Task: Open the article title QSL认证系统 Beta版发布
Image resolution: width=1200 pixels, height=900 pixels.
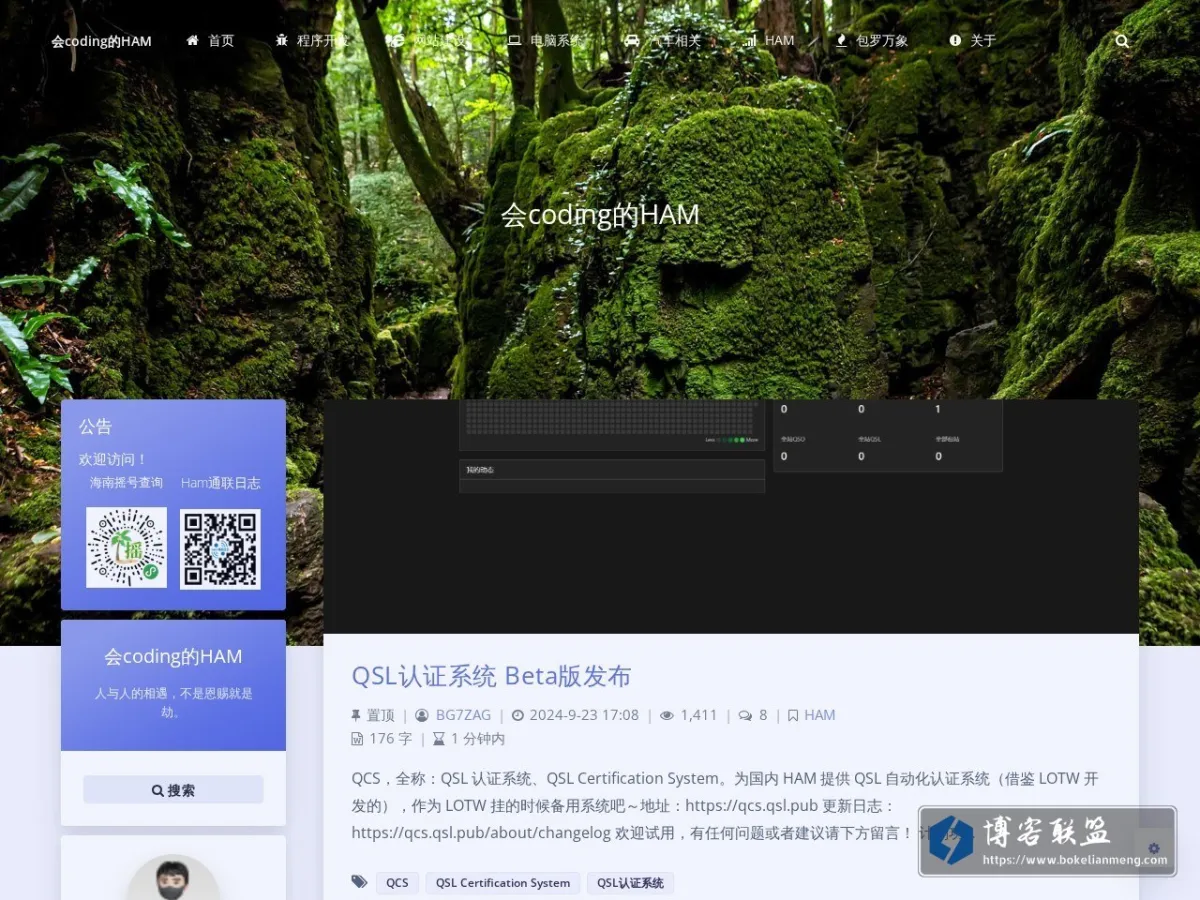Action: [x=491, y=676]
